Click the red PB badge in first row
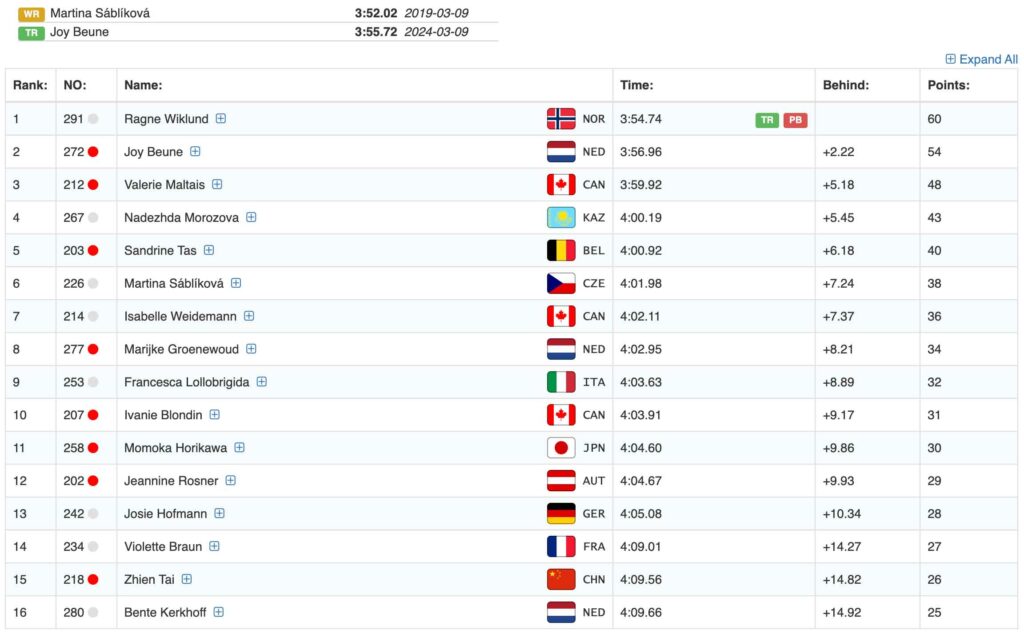Screen dimensions: 1024x634 coord(796,120)
